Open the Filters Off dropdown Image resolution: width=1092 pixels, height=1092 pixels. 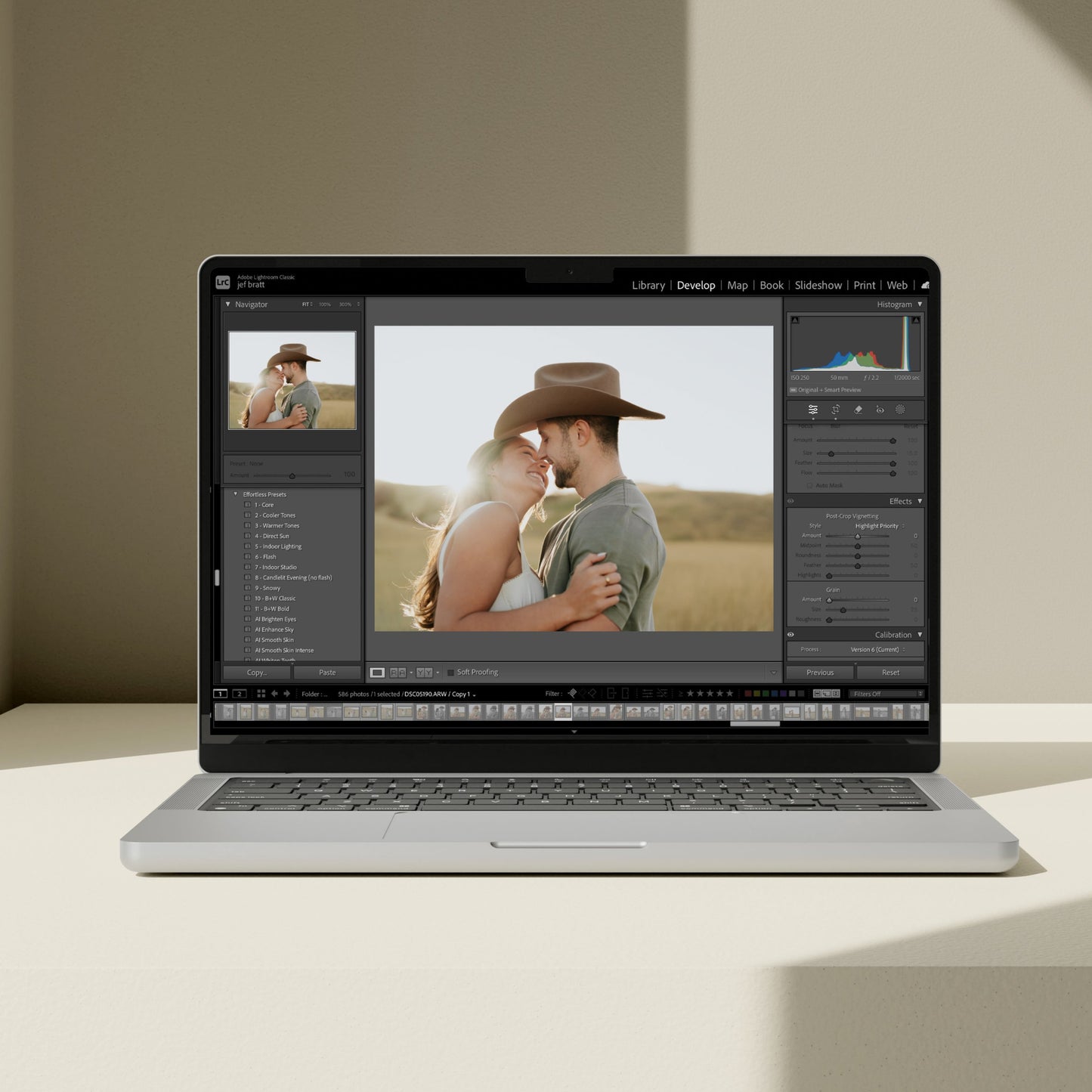pyautogui.click(x=886, y=694)
